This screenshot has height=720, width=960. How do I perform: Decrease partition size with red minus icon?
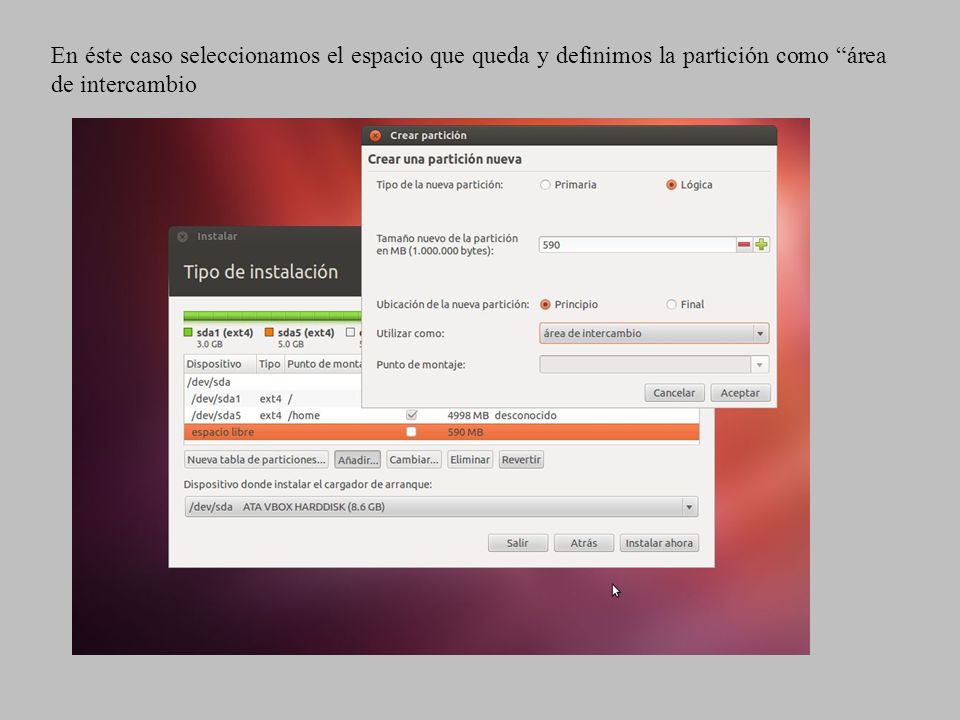744,245
